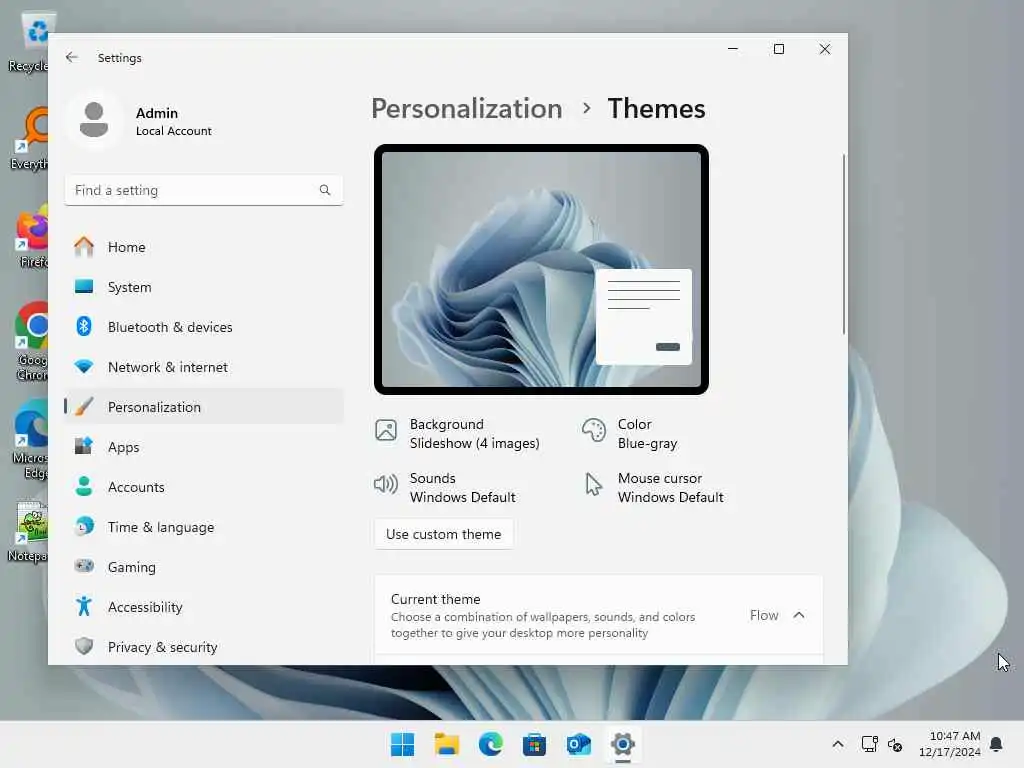Click the Settings page scrollbar
The image size is (1024, 768).
(844, 244)
